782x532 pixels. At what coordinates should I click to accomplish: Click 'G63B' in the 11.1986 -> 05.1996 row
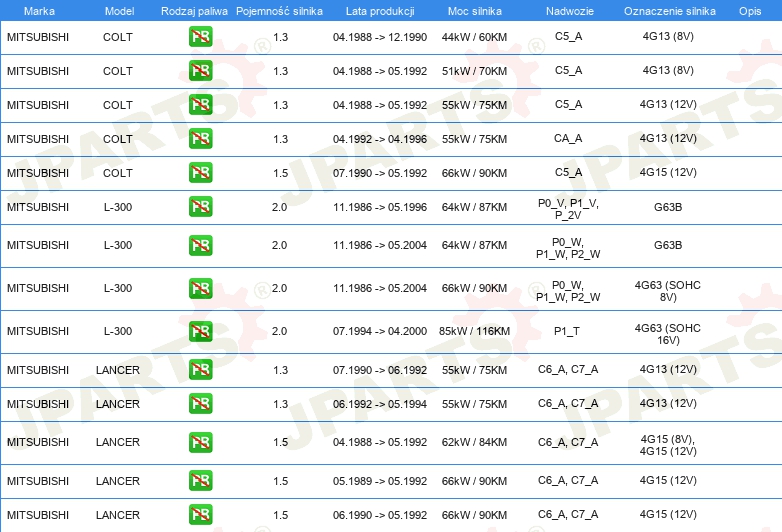(668, 206)
